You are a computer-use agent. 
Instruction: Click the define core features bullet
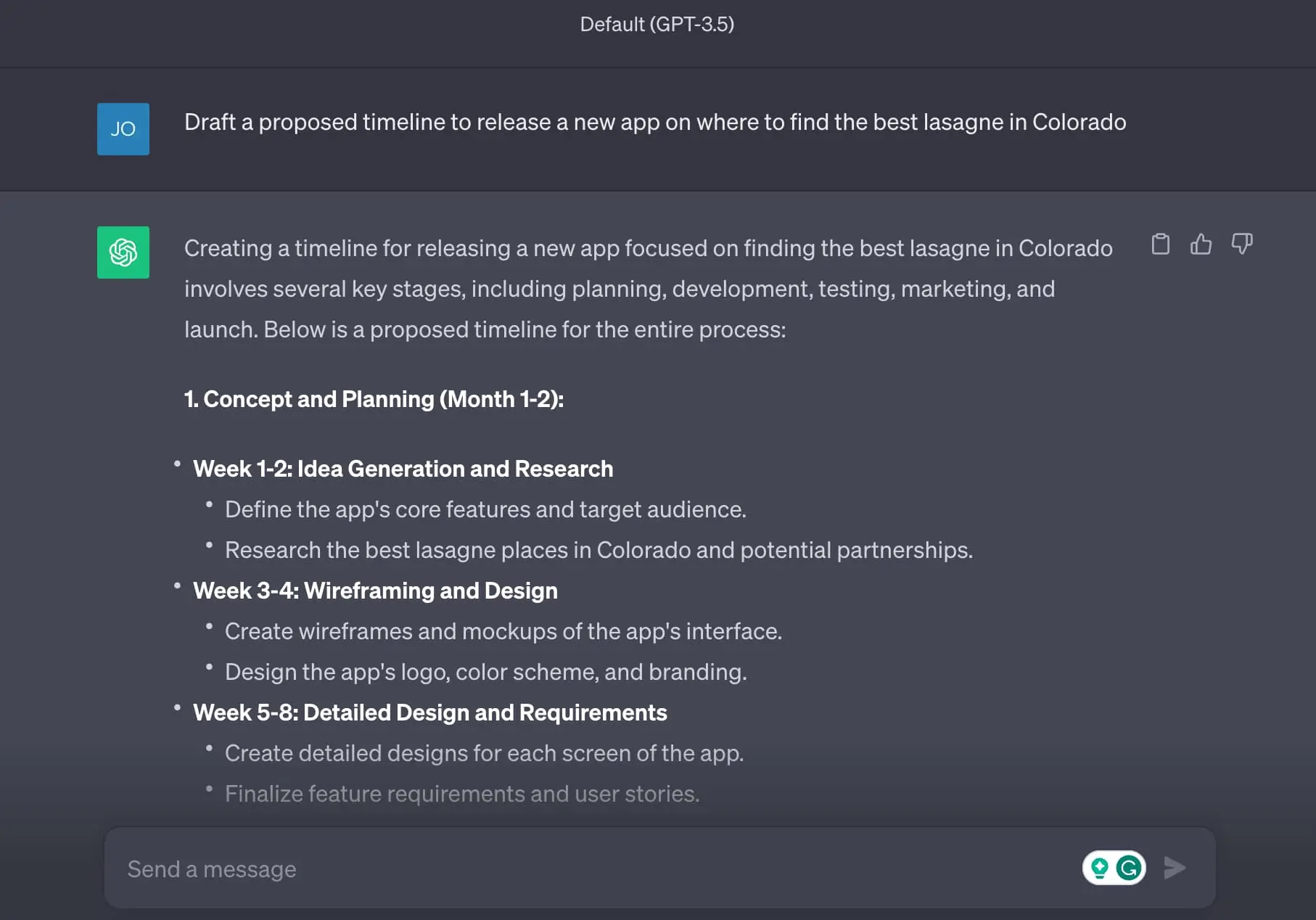click(486, 509)
